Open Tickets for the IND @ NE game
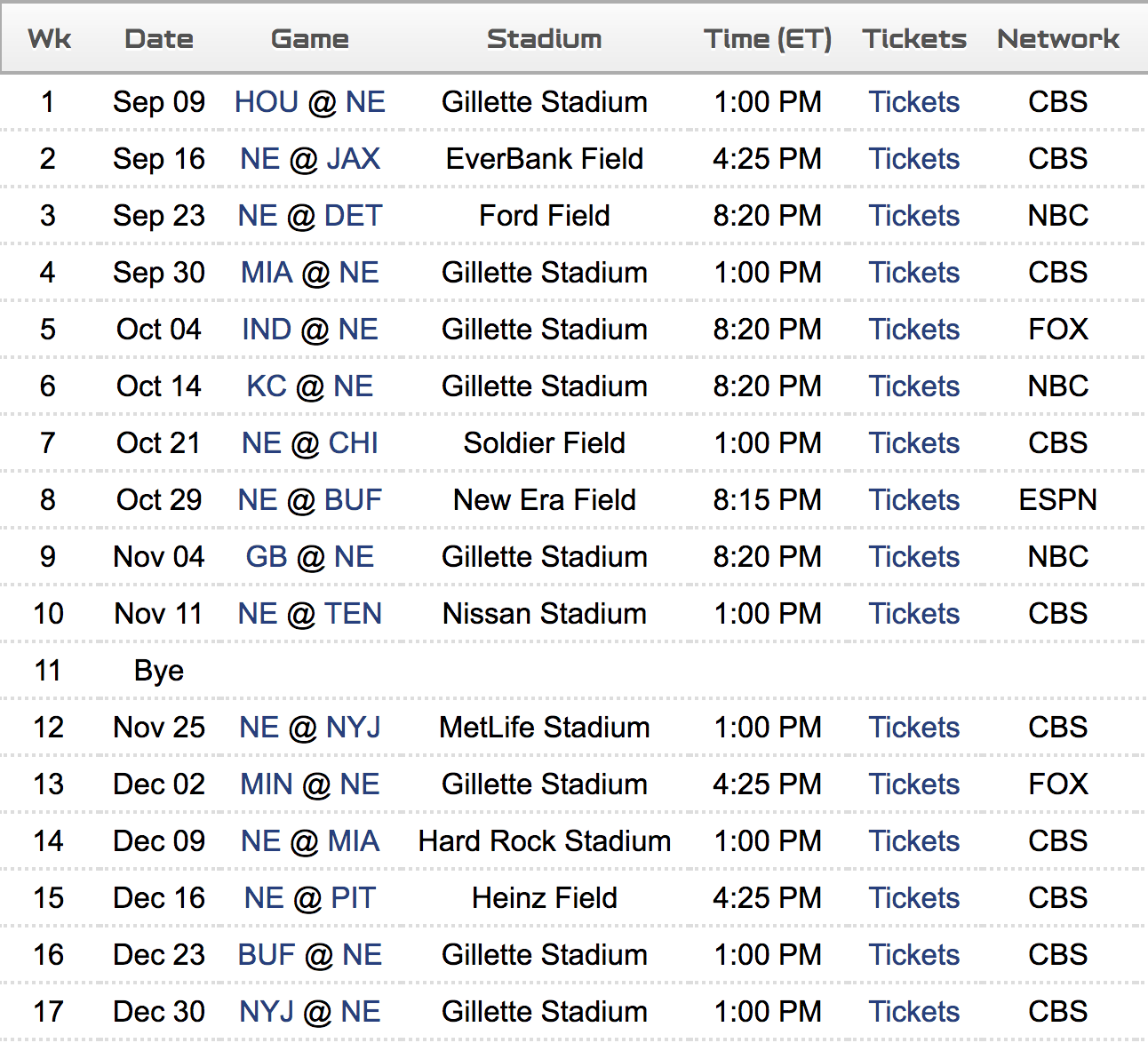Screen dimensions: 1148x1043 click(913, 330)
